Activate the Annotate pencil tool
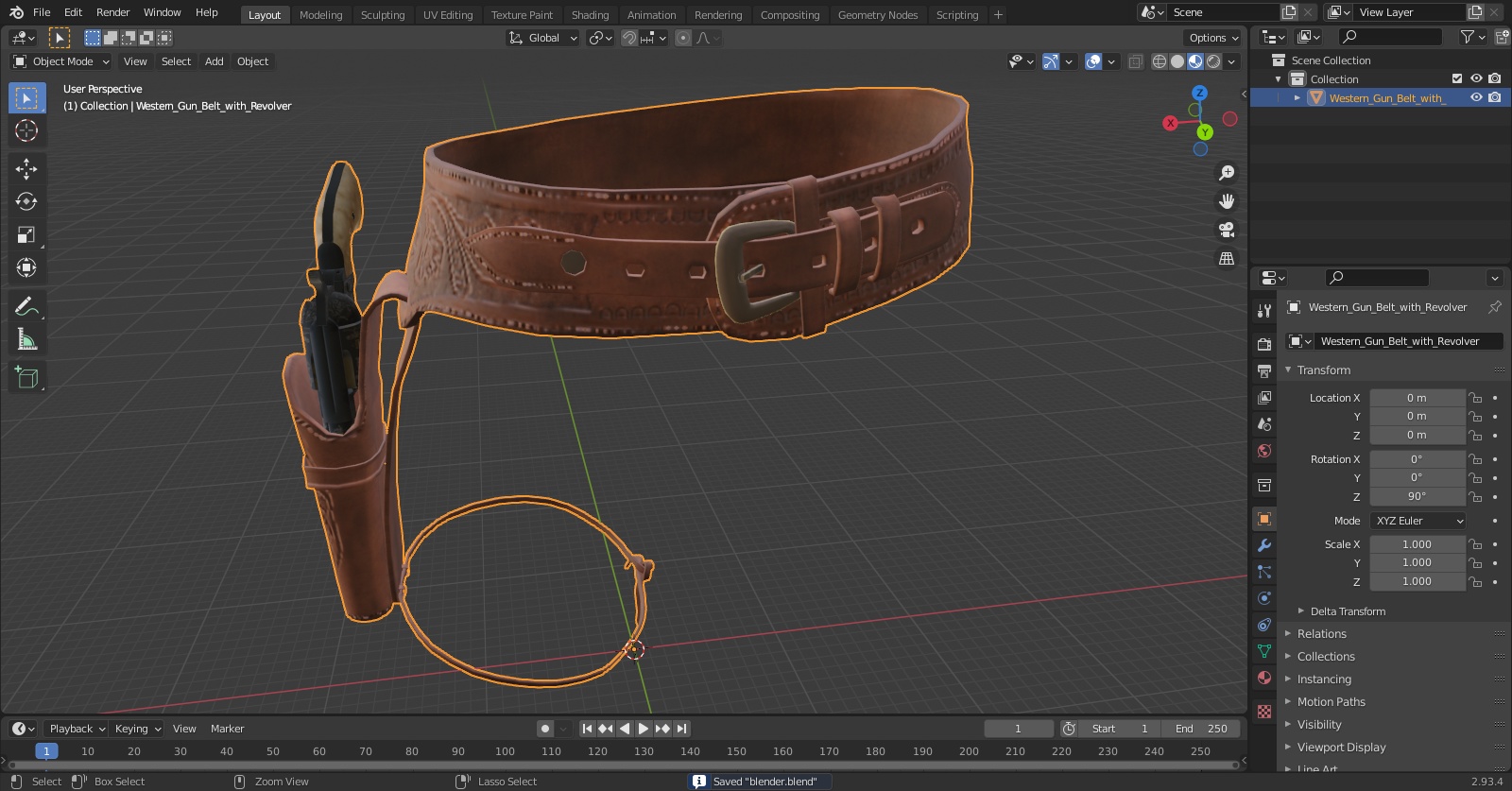1512x791 pixels. (x=26, y=306)
